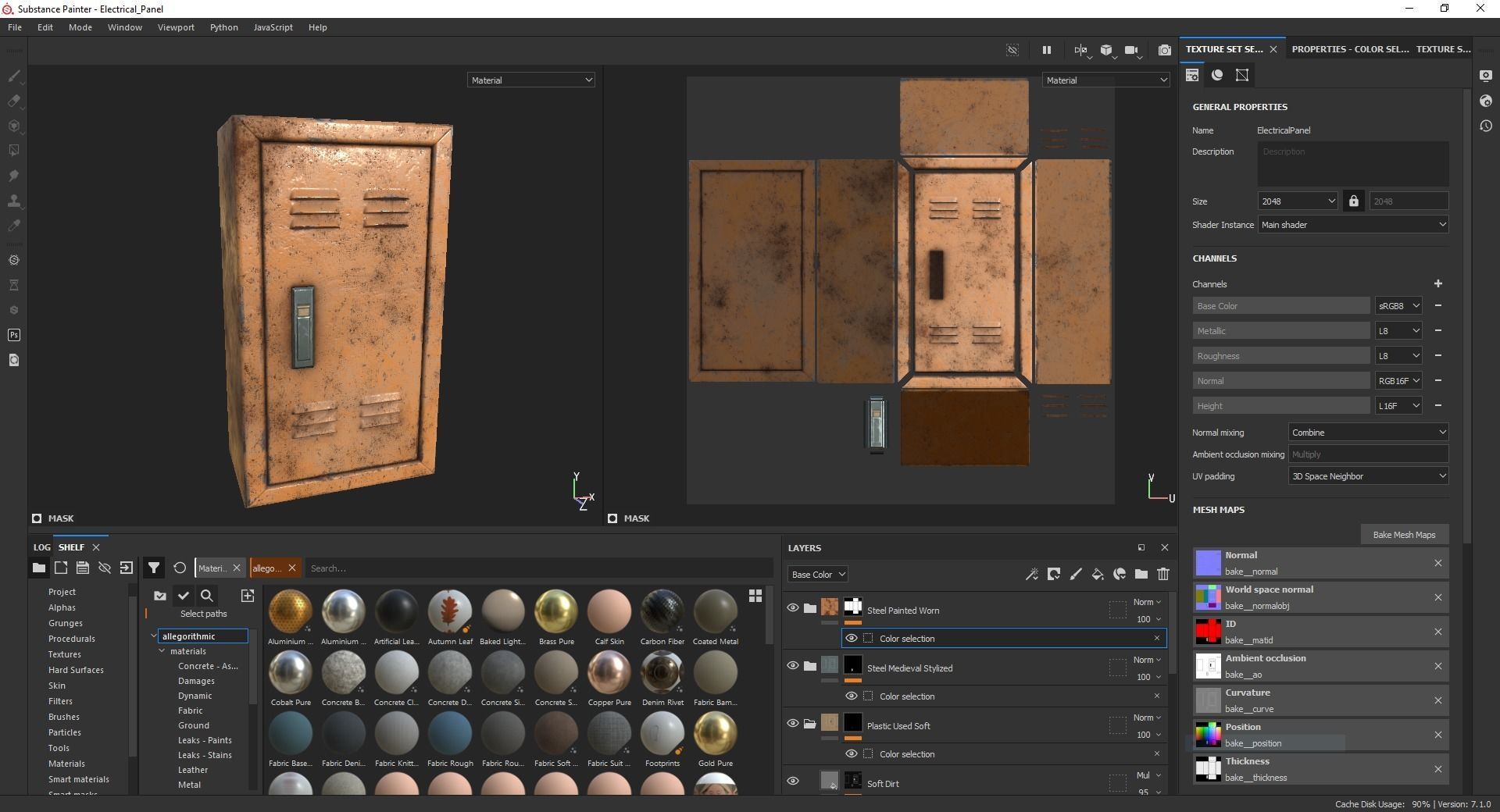
Task: Collapse the allegorithmic tree node
Action: [154, 636]
